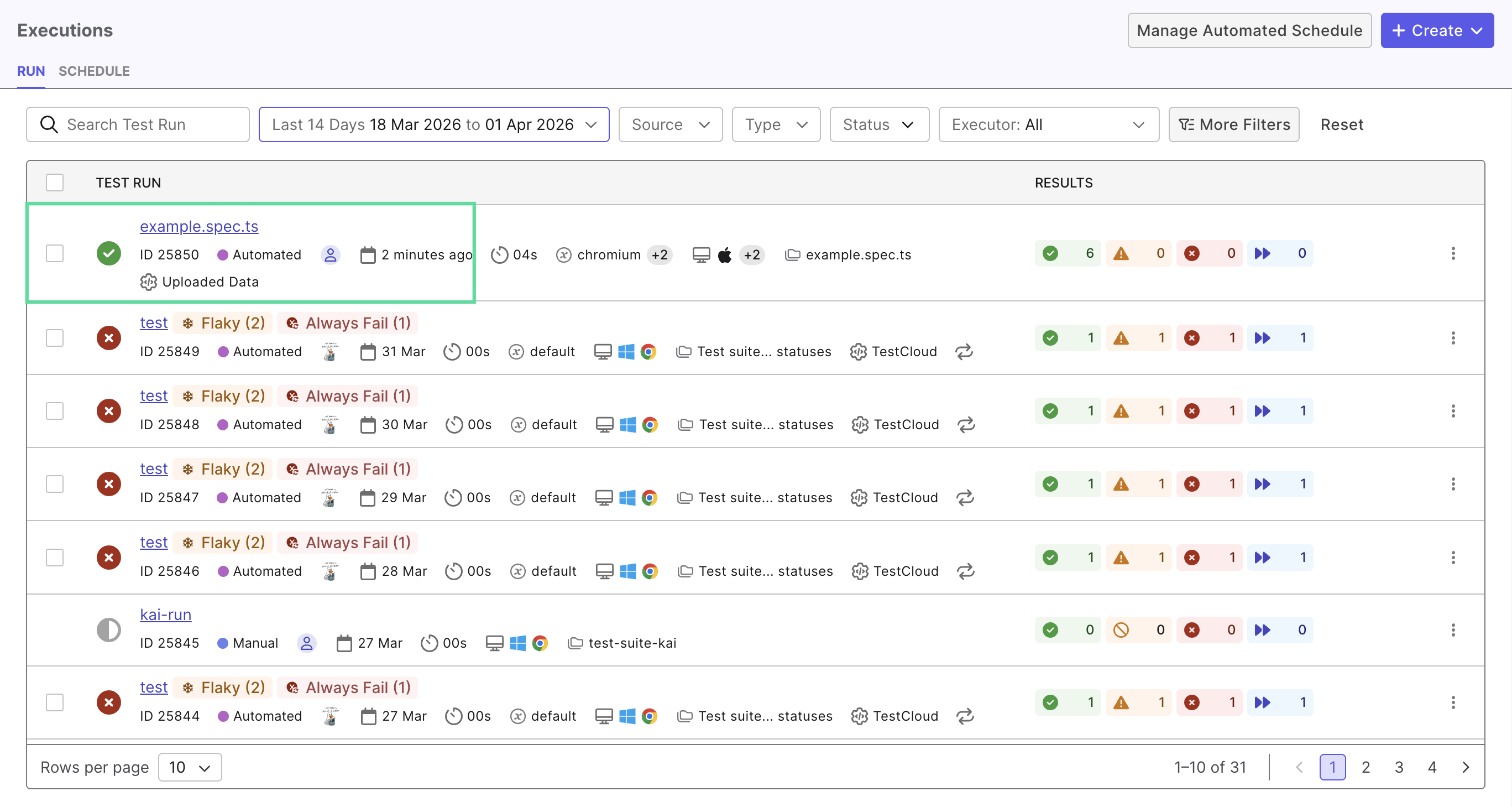1512x807 pixels.
Task: Open the Source filter dropdown
Action: tap(669, 124)
